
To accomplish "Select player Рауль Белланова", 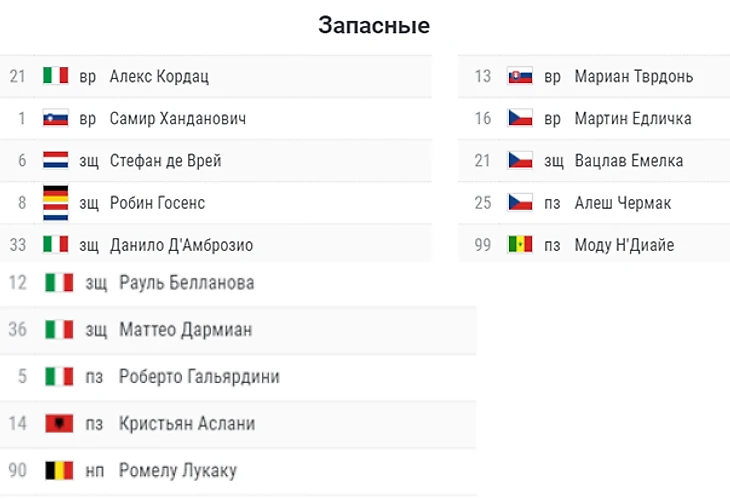I will pyautogui.click(x=186, y=283).
